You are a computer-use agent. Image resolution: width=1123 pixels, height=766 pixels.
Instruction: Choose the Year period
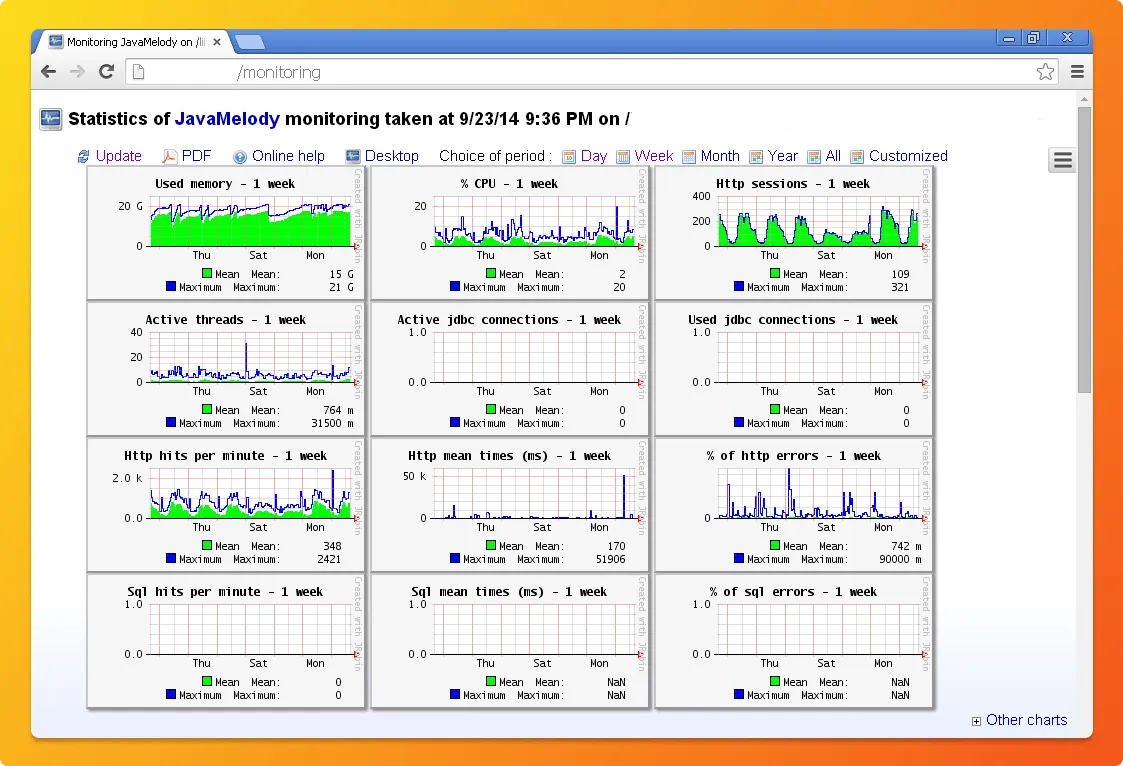[x=782, y=156]
